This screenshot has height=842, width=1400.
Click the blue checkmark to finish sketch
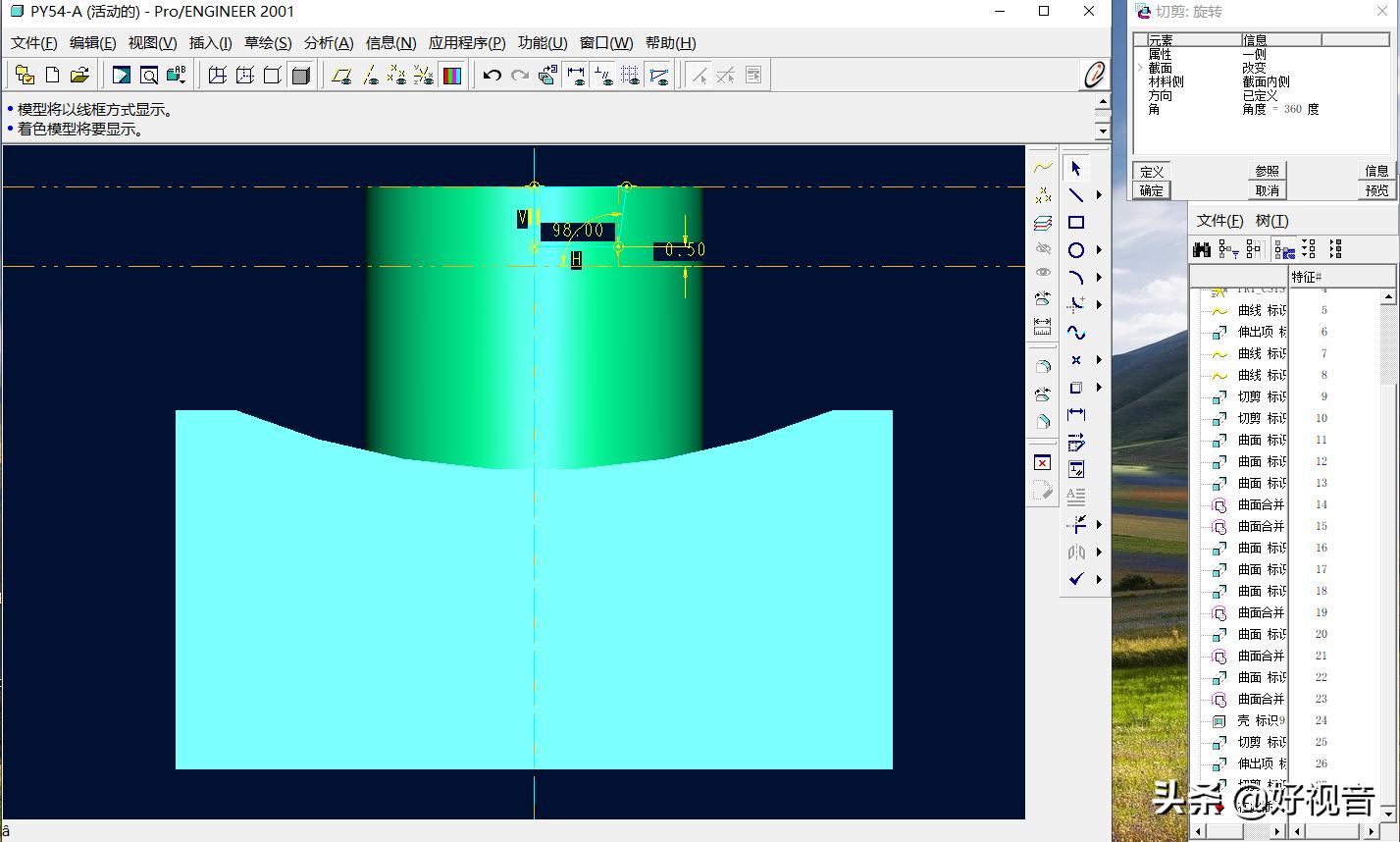[x=1076, y=579]
